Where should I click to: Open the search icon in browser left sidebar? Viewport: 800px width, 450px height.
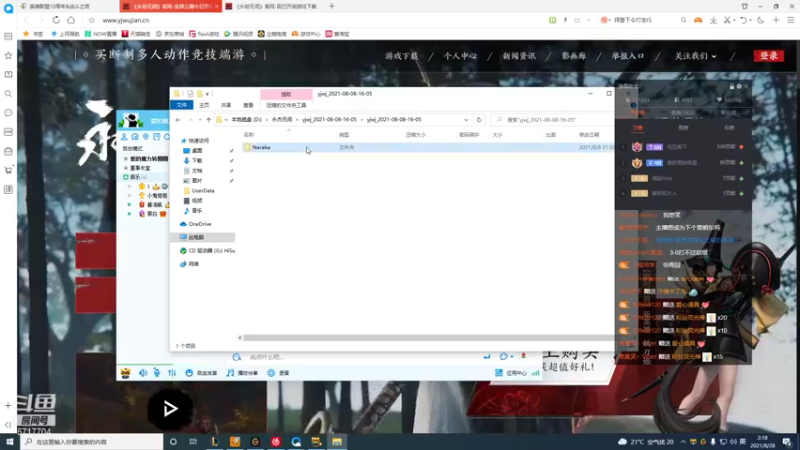point(8,94)
